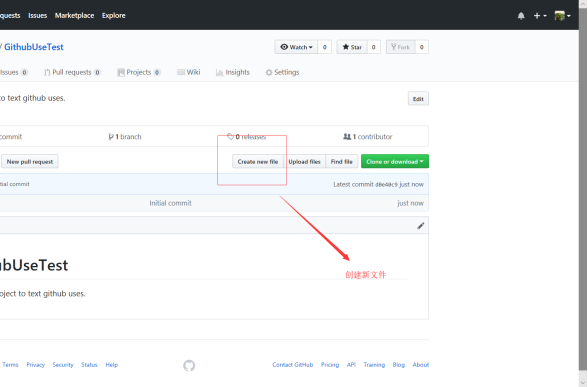Image resolution: width=588 pixels, height=387 pixels.
Task: View the 0 releases tag link
Action: point(246,136)
